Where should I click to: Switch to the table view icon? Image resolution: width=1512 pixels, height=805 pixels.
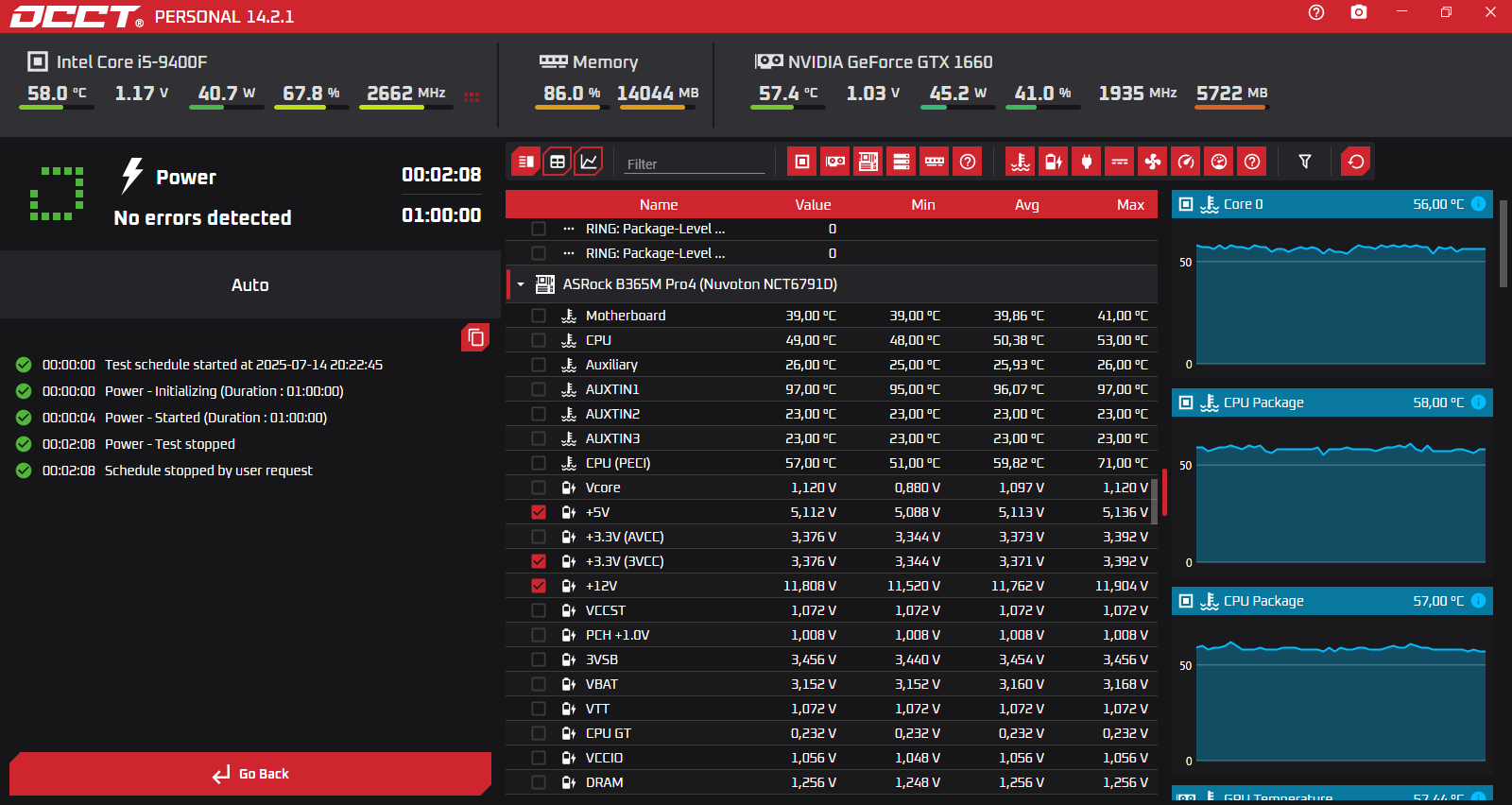pyautogui.click(x=558, y=162)
